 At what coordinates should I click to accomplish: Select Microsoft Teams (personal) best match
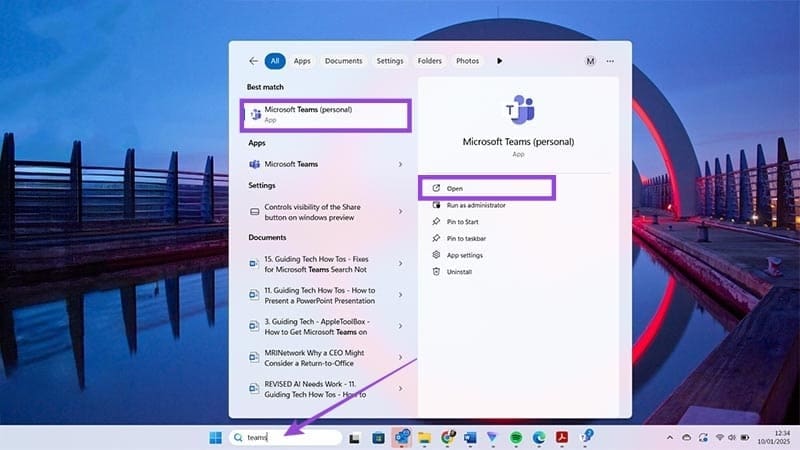(x=326, y=115)
